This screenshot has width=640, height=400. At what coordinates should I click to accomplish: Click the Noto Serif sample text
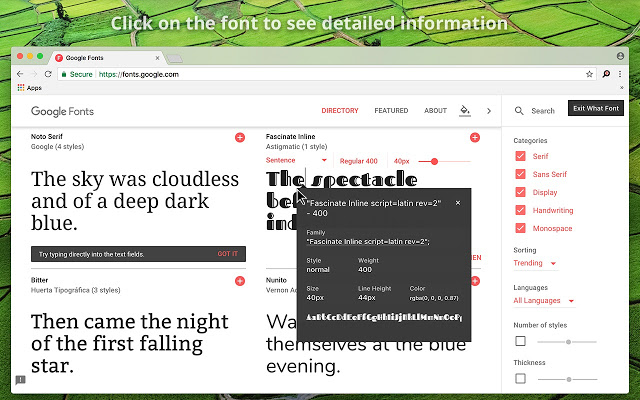pos(135,201)
